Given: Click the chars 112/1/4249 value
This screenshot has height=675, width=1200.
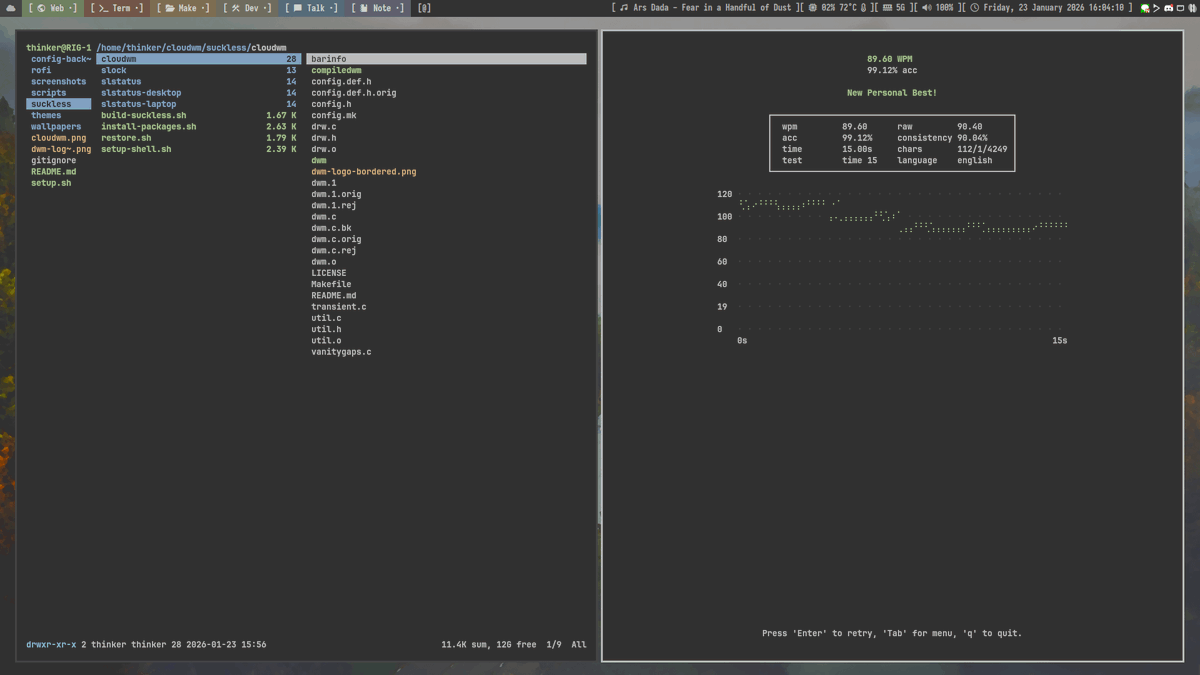Looking at the screenshot, I should click(982, 149).
